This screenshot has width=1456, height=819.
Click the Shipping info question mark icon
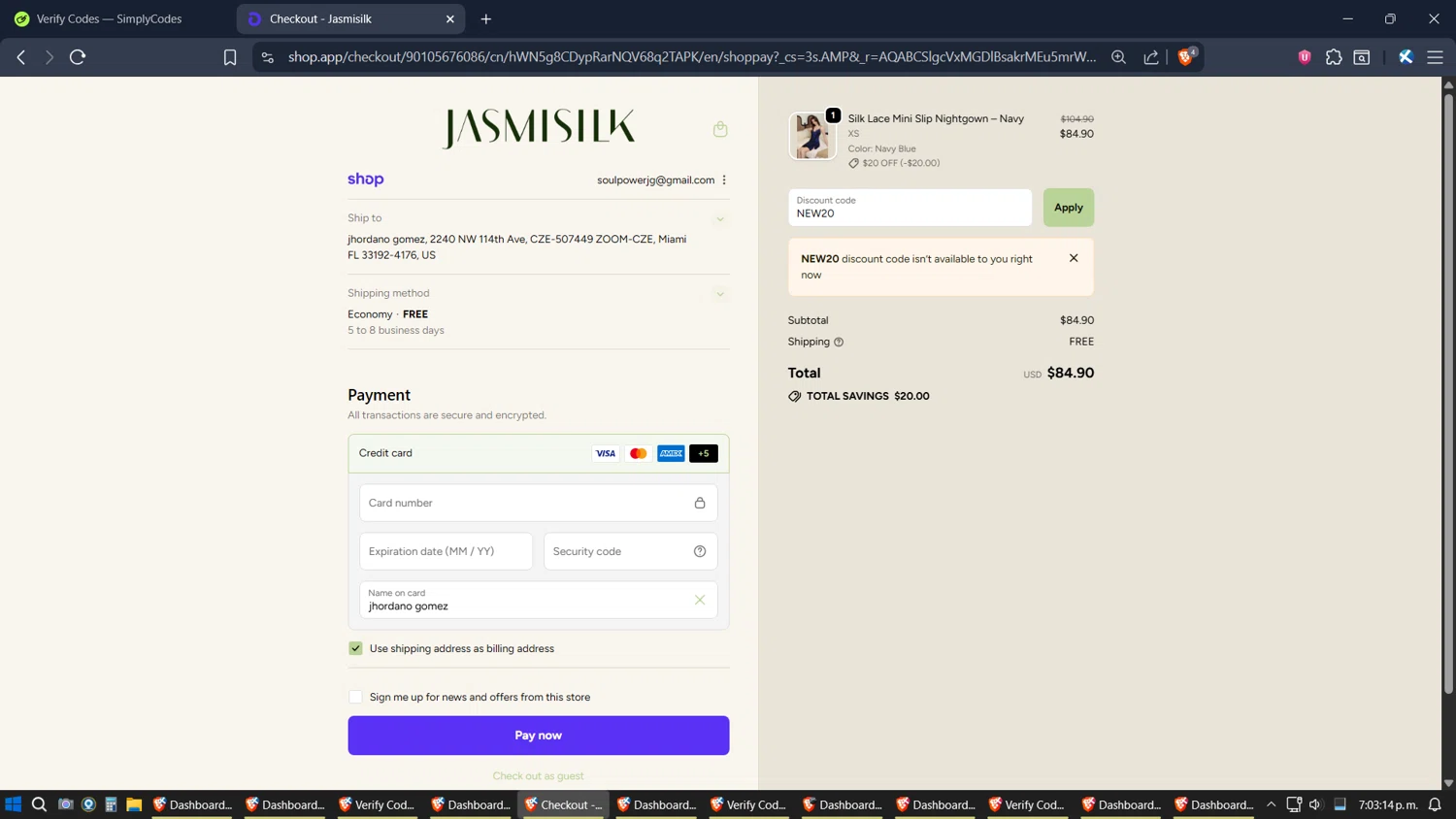[x=839, y=342]
